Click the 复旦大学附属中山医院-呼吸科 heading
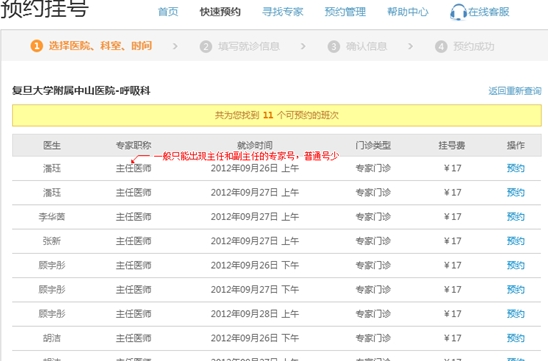551x361 pixels. click(81, 91)
